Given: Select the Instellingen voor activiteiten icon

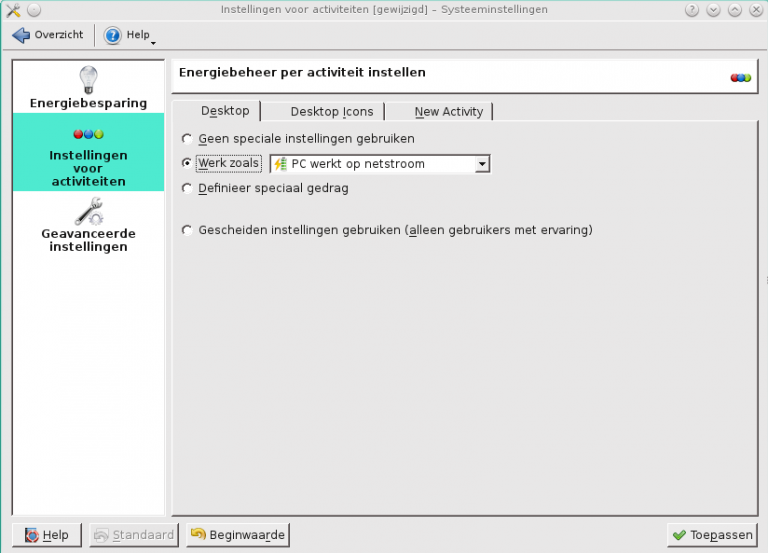Looking at the screenshot, I should click(88, 134).
